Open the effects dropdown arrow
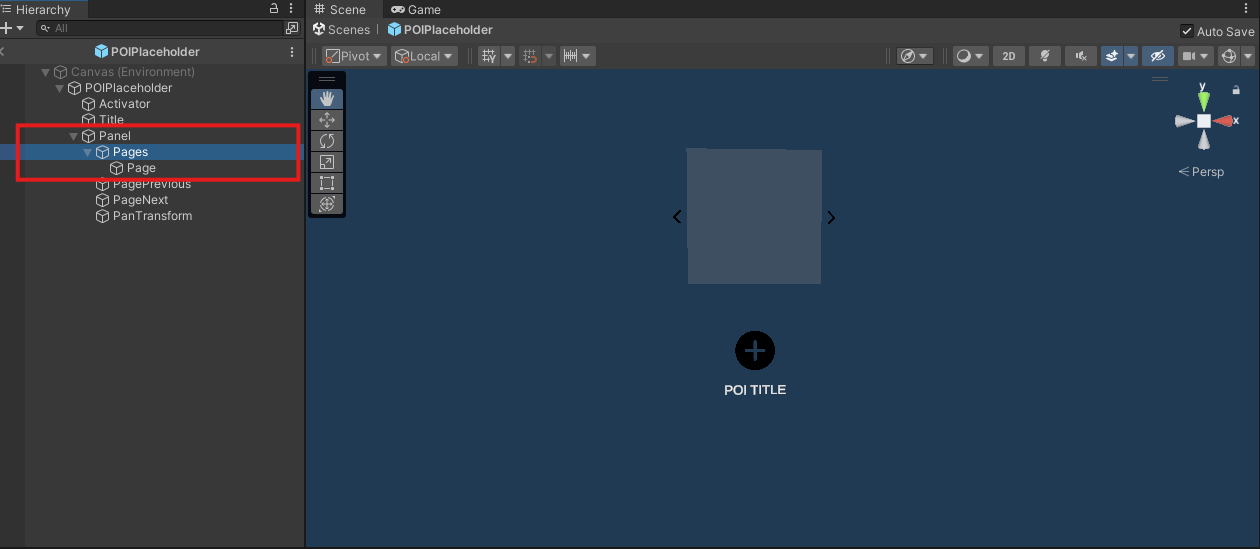Screen dimensions: 1260x549 point(1131,56)
